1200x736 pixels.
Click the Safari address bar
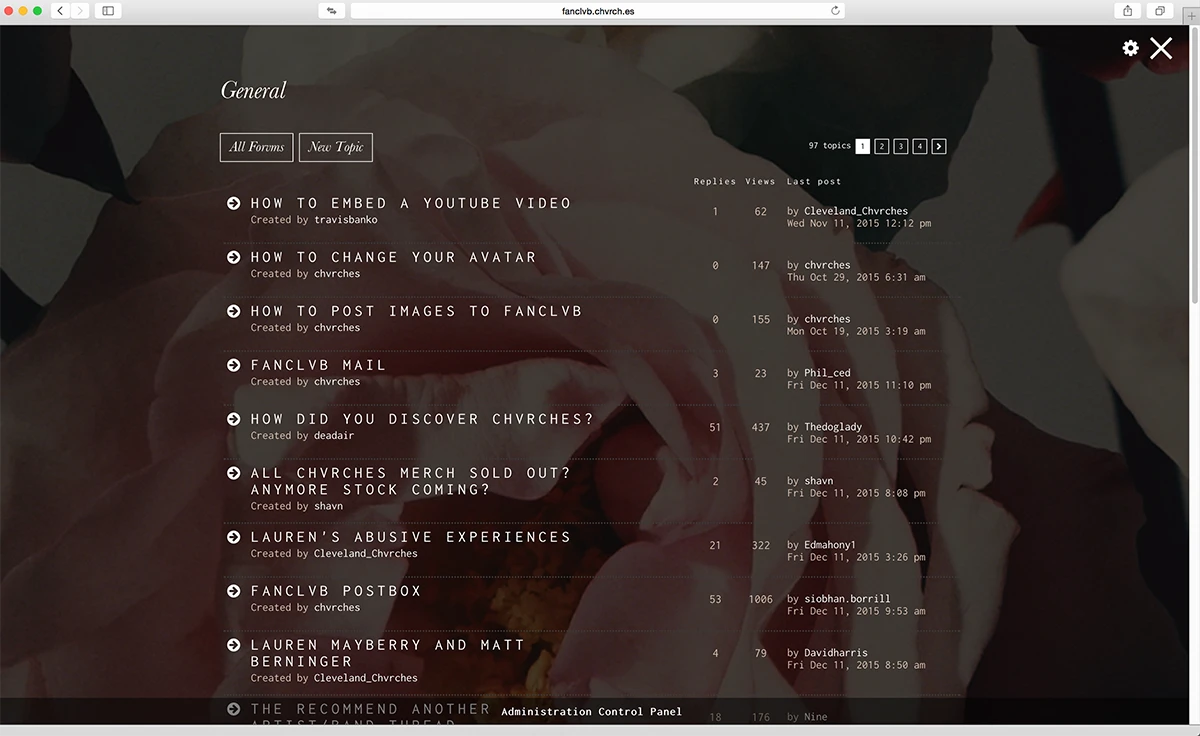pos(597,11)
